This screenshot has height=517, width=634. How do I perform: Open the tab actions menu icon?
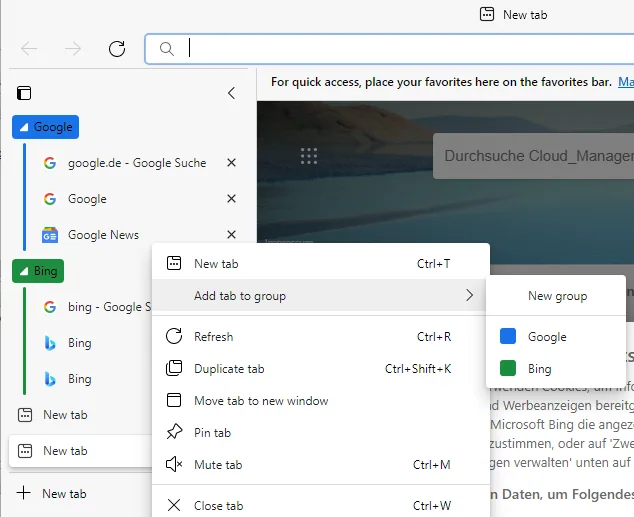coord(24,93)
